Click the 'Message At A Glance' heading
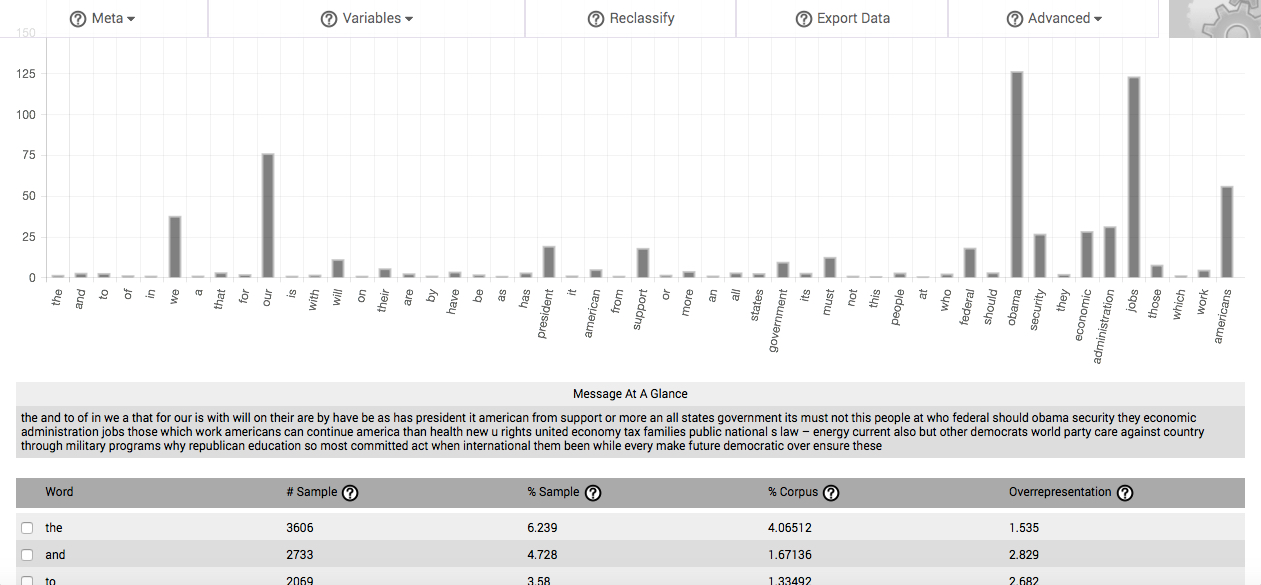This screenshot has height=585, width=1261. tap(630, 394)
